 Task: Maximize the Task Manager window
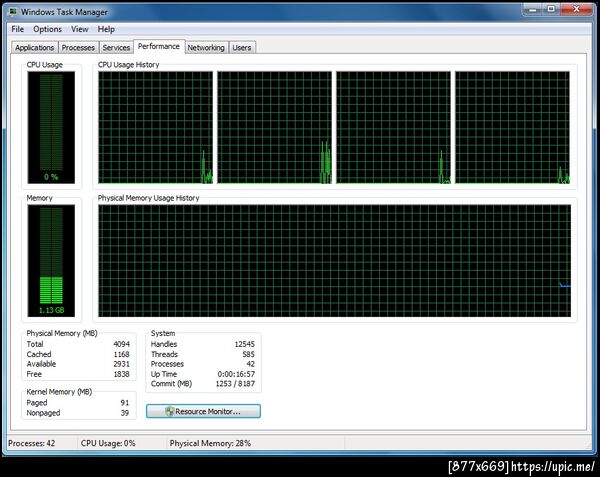(x=551, y=9)
